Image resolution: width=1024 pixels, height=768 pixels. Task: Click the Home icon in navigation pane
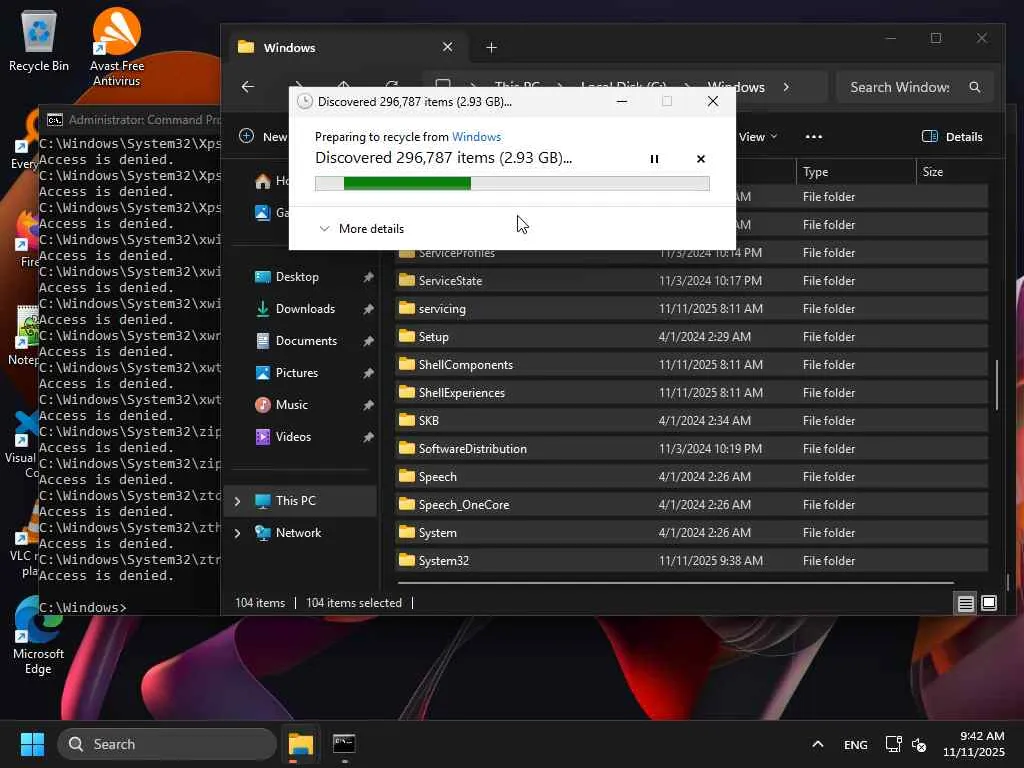tap(263, 181)
